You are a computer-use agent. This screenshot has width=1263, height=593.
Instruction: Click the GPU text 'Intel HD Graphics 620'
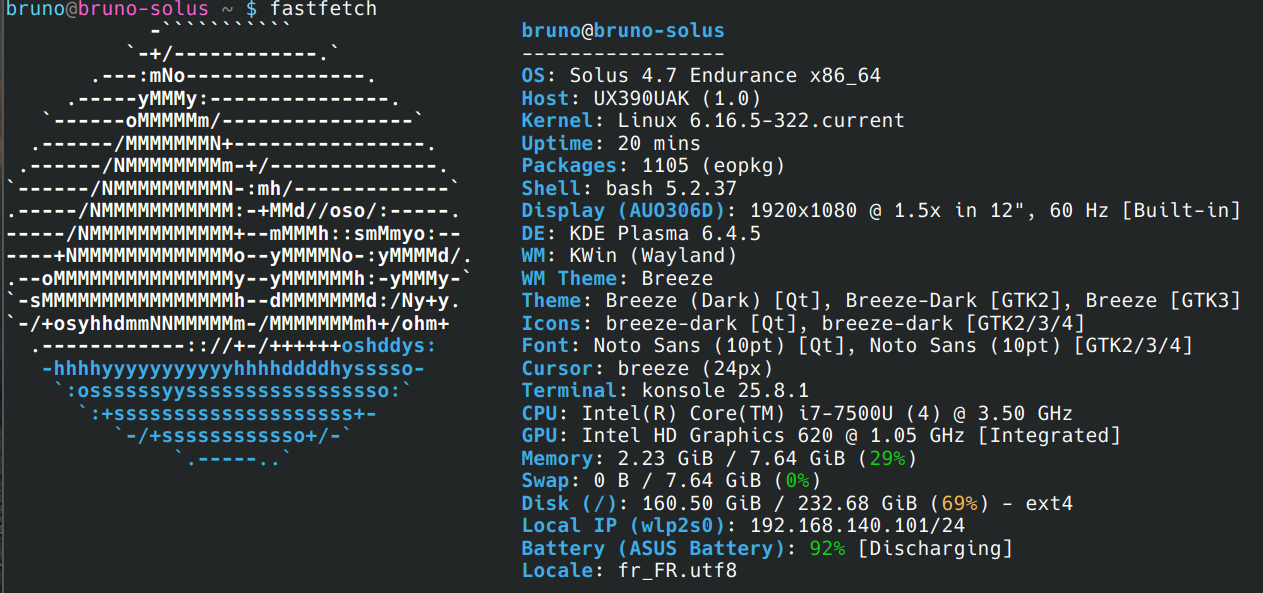point(707,436)
